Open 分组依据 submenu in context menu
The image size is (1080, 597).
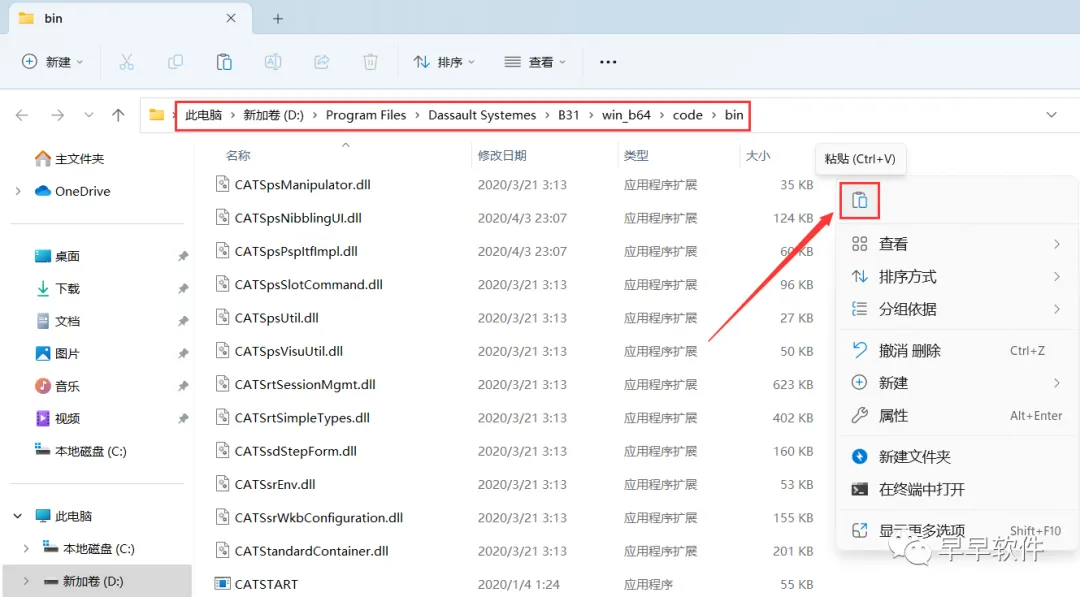(957, 309)
